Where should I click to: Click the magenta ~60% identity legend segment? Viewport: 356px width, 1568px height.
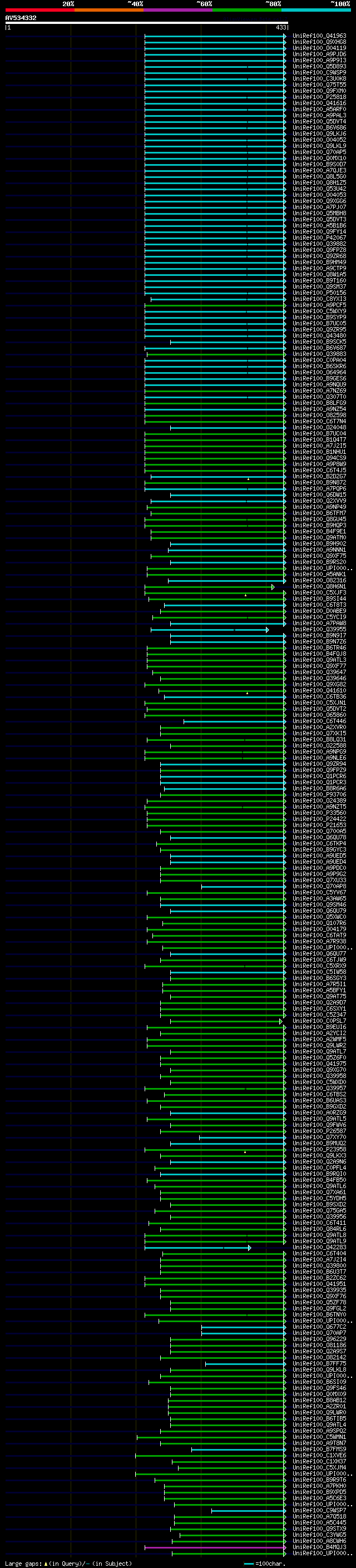179,10
